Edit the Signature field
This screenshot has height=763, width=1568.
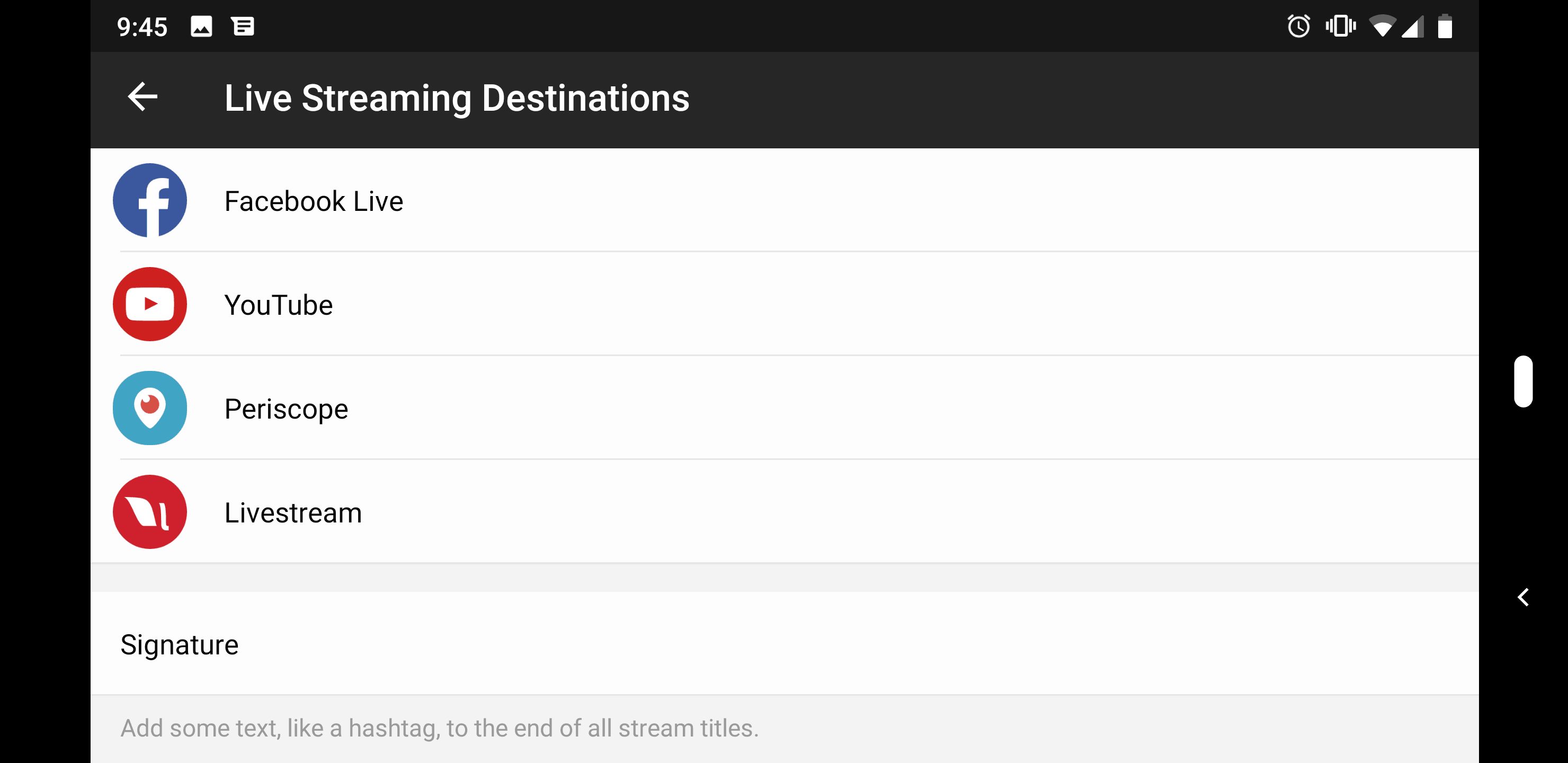pos(180,644)
